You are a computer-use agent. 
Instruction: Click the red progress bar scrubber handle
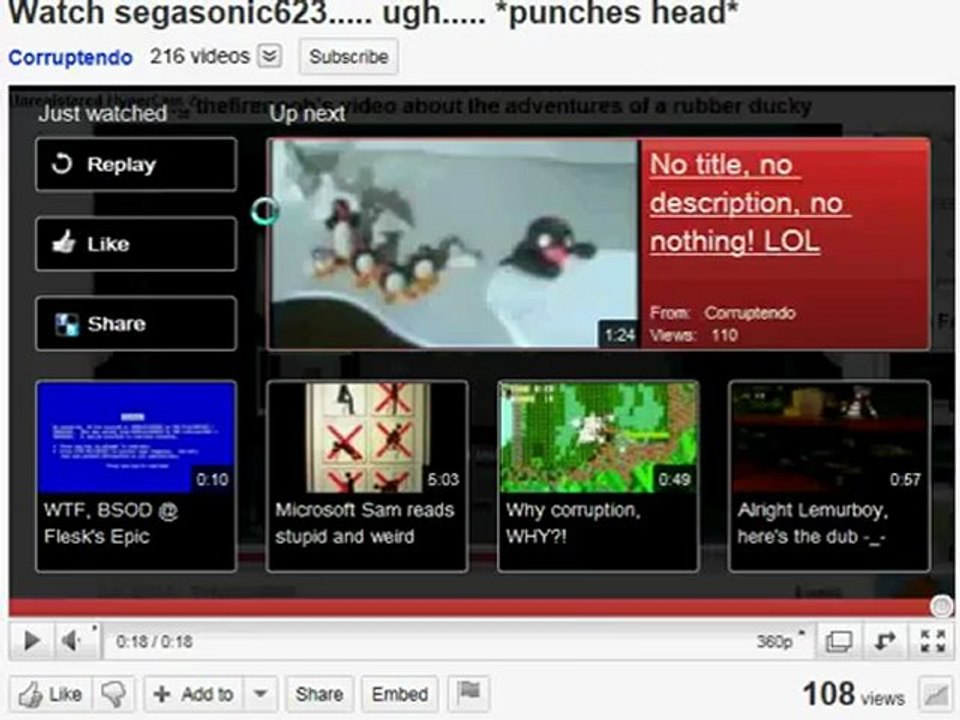tap(941, 606)
